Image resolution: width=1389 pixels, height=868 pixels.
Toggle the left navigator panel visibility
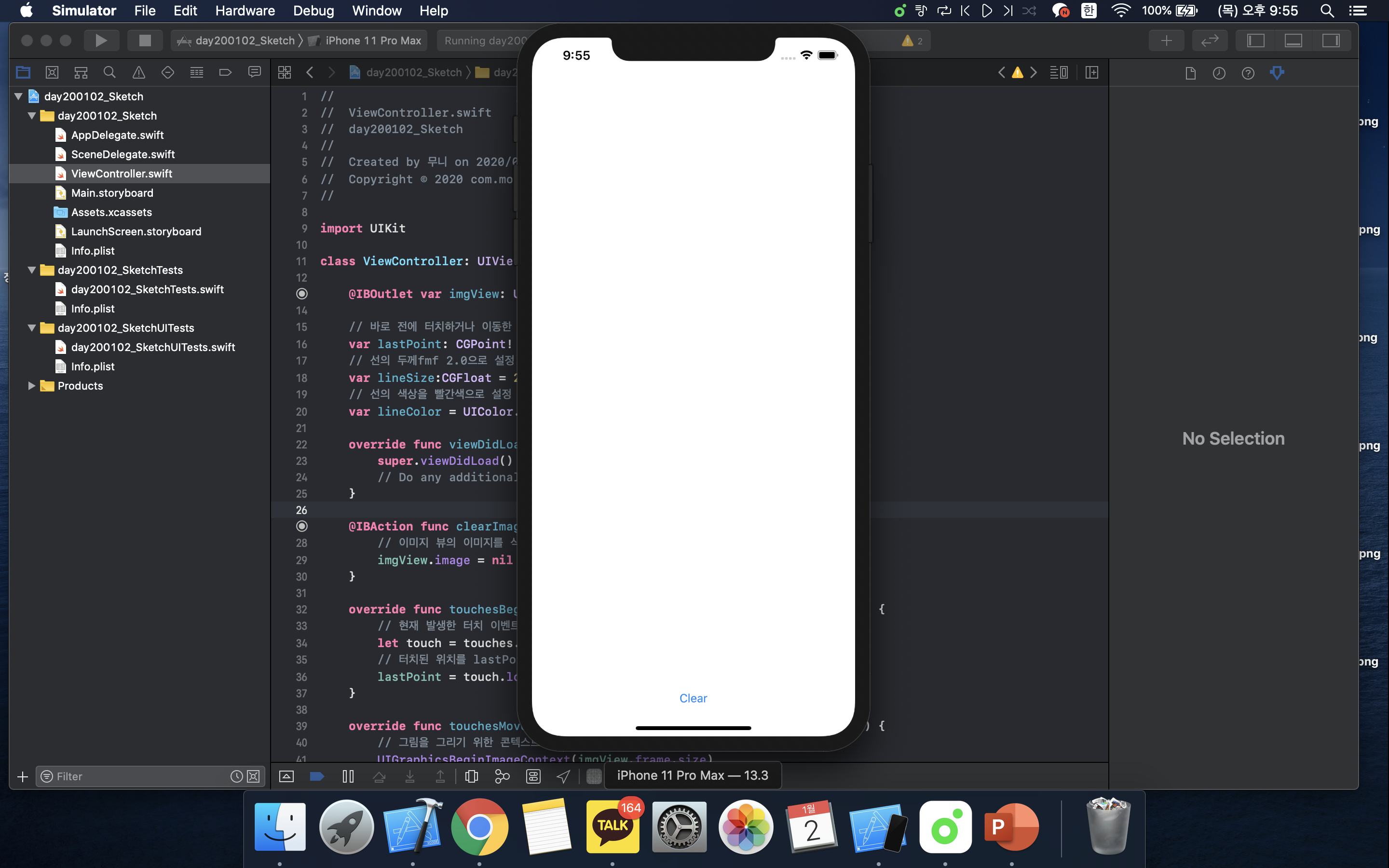pos(1255,40)
